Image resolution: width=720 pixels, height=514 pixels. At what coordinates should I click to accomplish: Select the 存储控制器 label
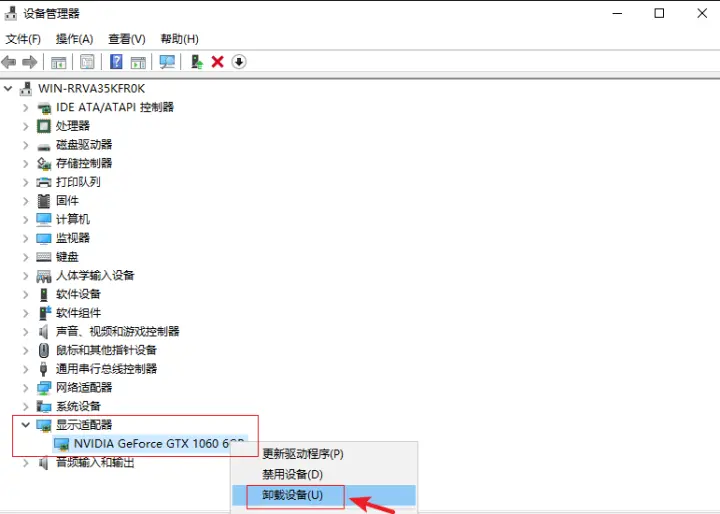pos(84,163)
